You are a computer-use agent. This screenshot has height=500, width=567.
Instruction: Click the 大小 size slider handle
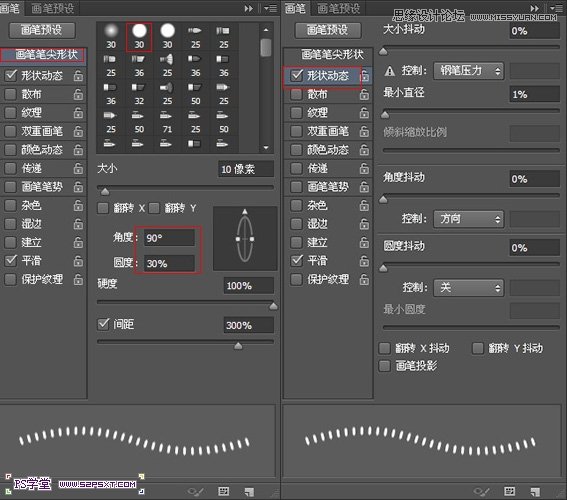[x=105, y=191]
